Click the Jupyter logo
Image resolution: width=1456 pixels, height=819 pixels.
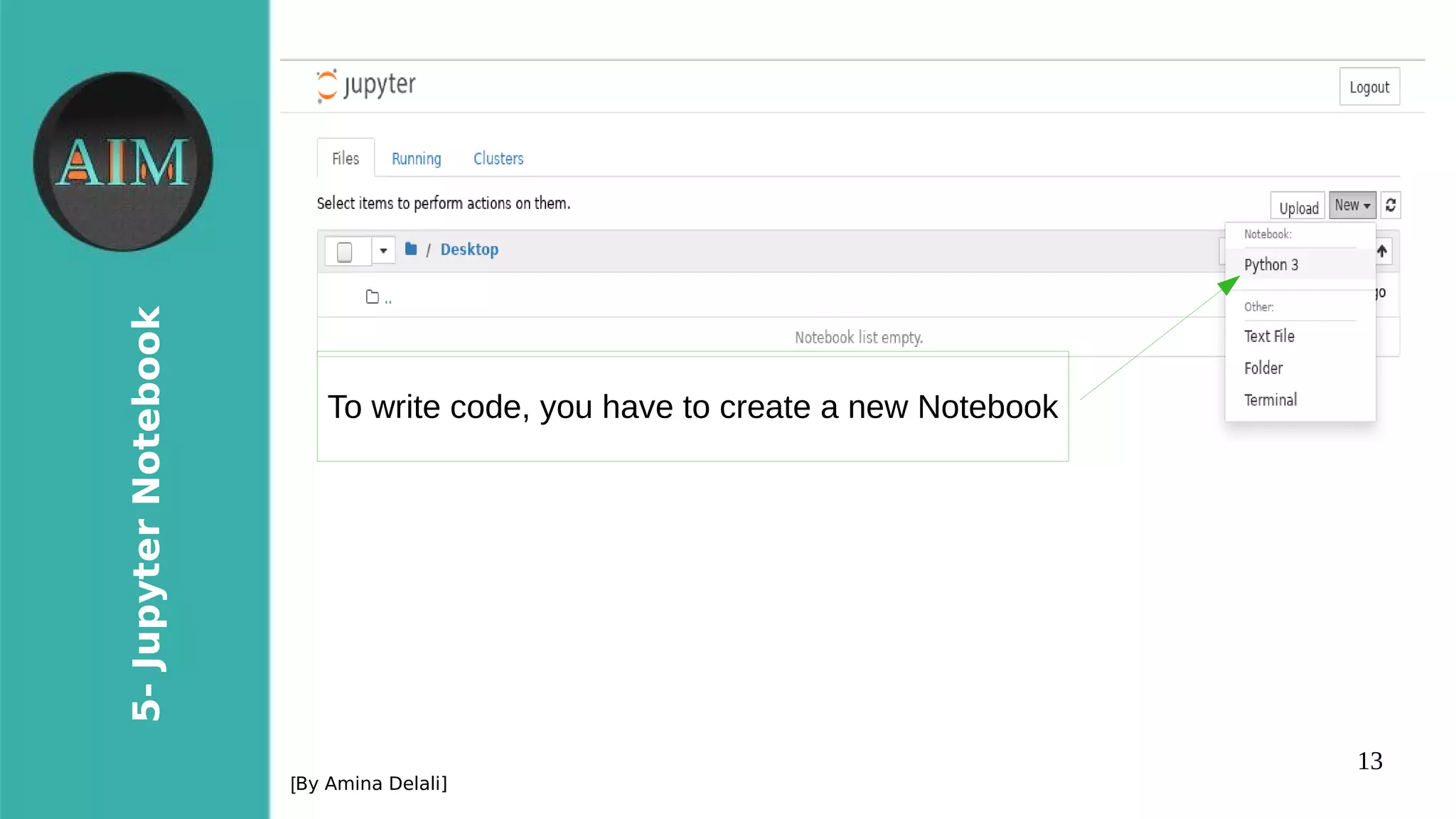pyautogui.click(x=365, y=86)
